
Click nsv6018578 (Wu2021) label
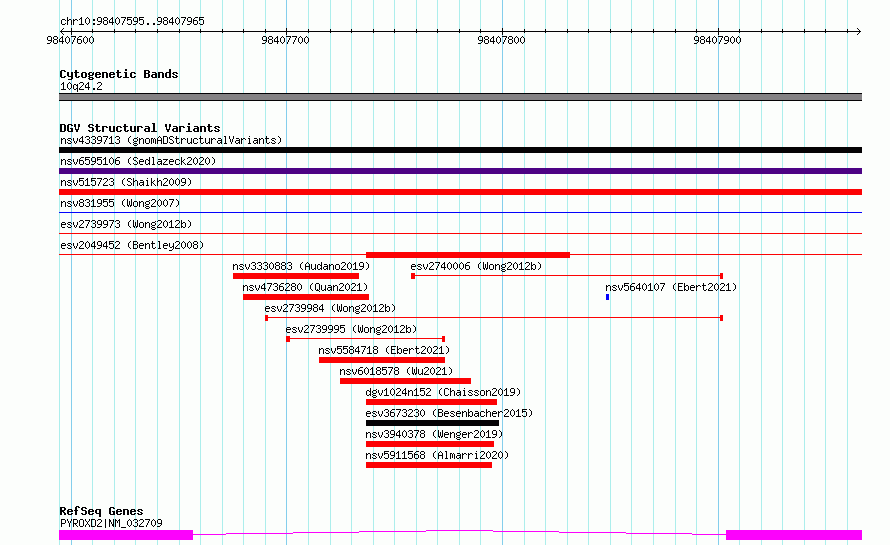tap(396, 371)
